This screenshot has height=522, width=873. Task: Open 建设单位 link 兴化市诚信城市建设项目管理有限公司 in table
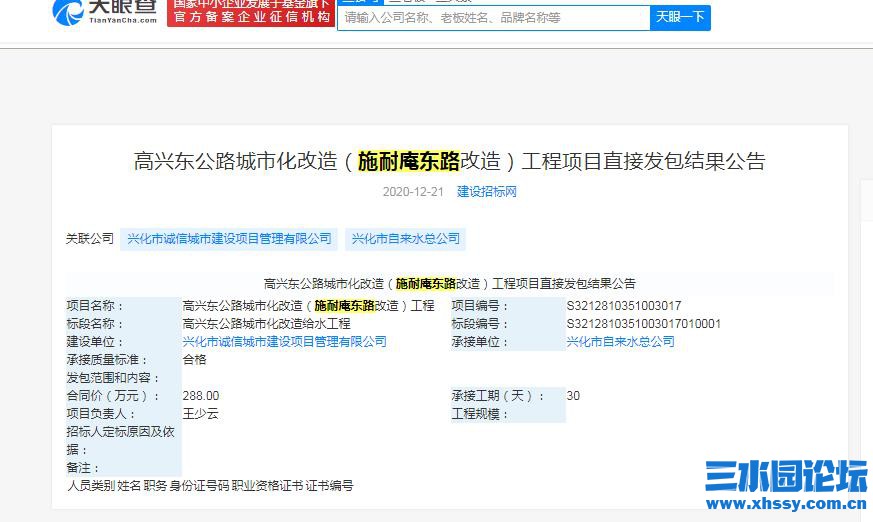(285, 342)
